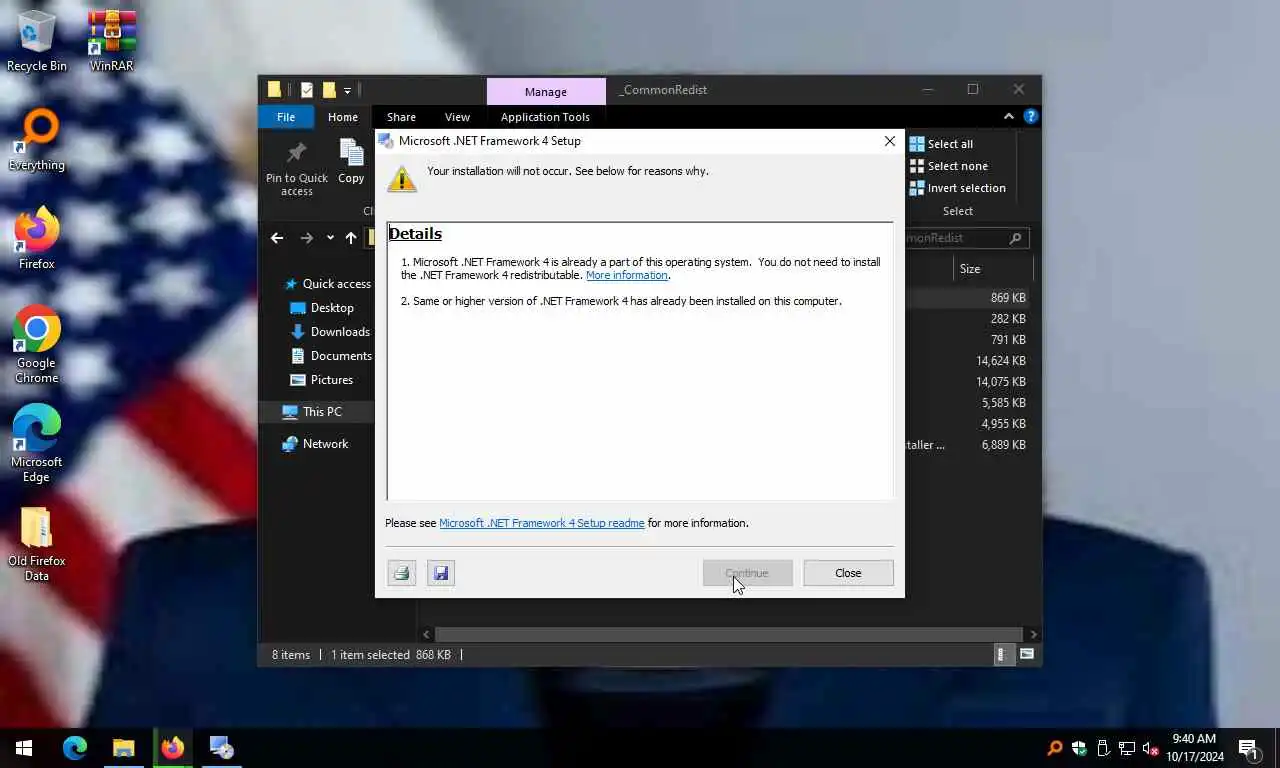Click the Explorer horizontal scrollbar
The width and height of the screenshot is (1280, 768).
(729, 634)
